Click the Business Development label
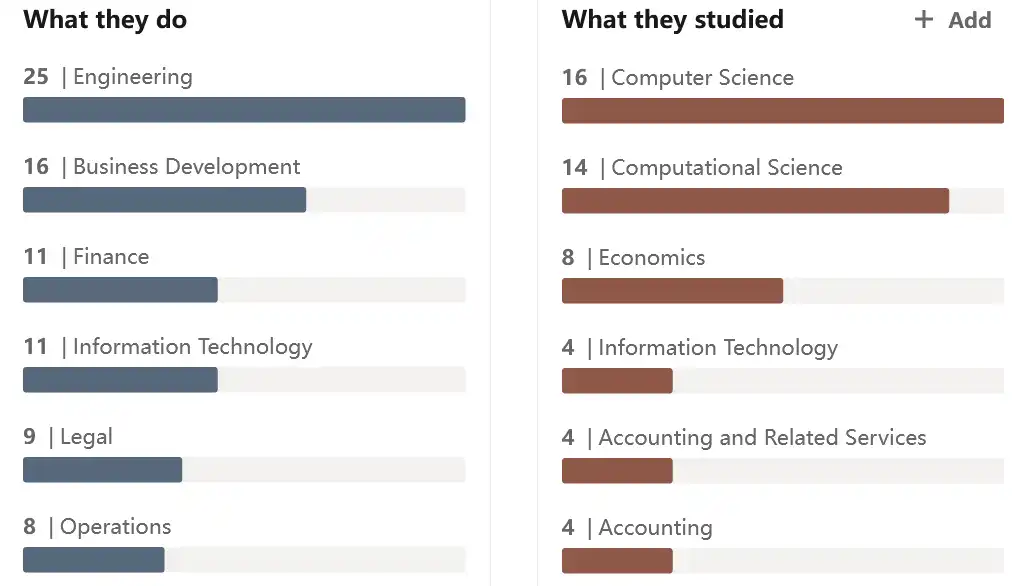Screen dimensions: 1021x586 coord(186,167)
